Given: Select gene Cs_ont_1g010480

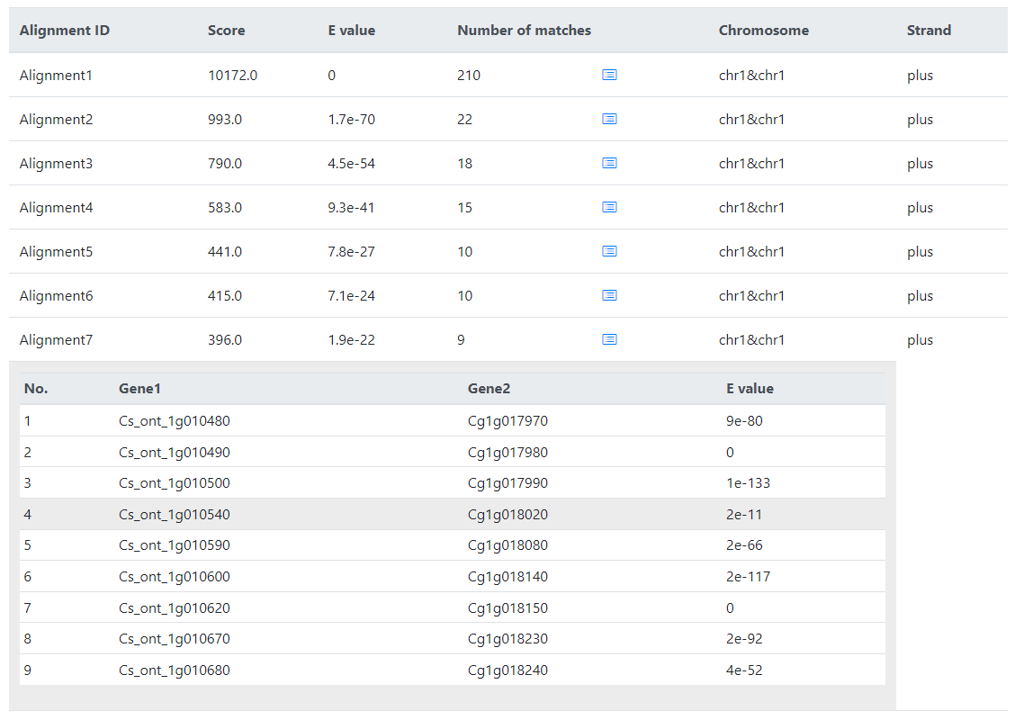Looking at the screenshot, I should coord(174,421).
